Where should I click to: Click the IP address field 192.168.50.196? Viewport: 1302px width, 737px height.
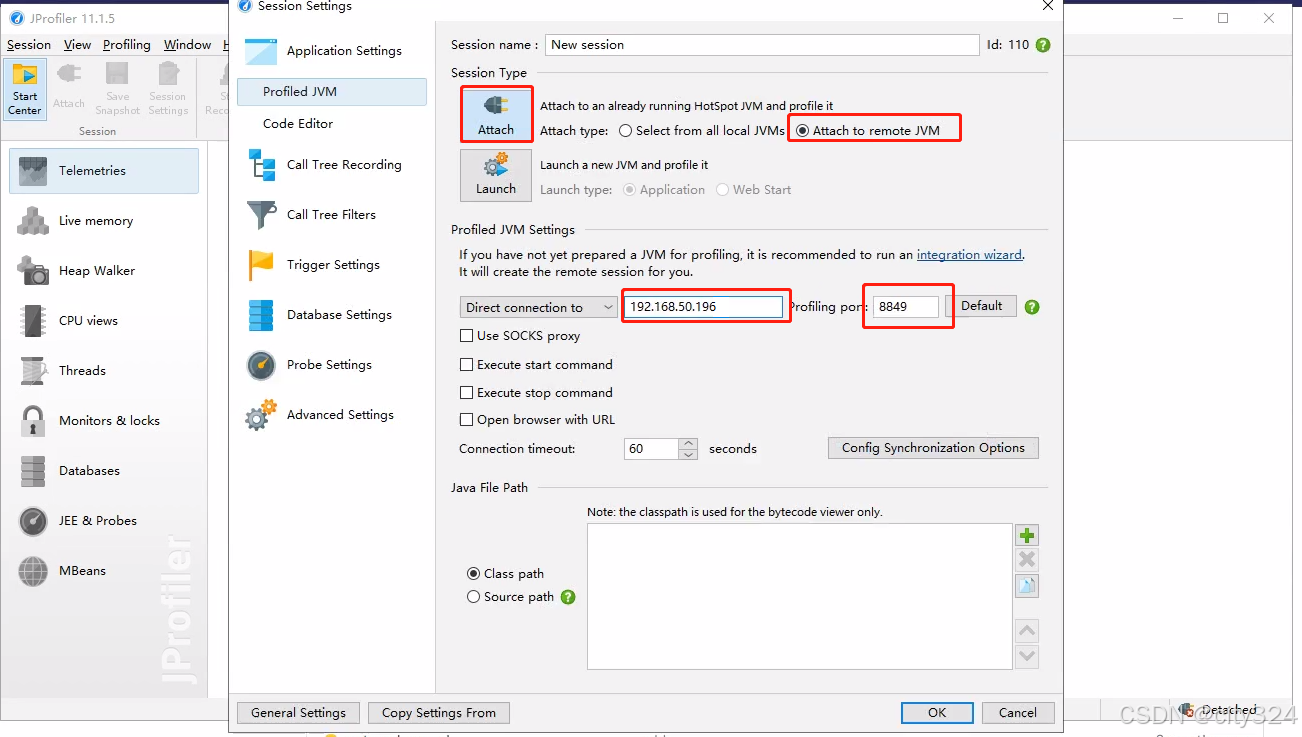click(x=703, y=307)
